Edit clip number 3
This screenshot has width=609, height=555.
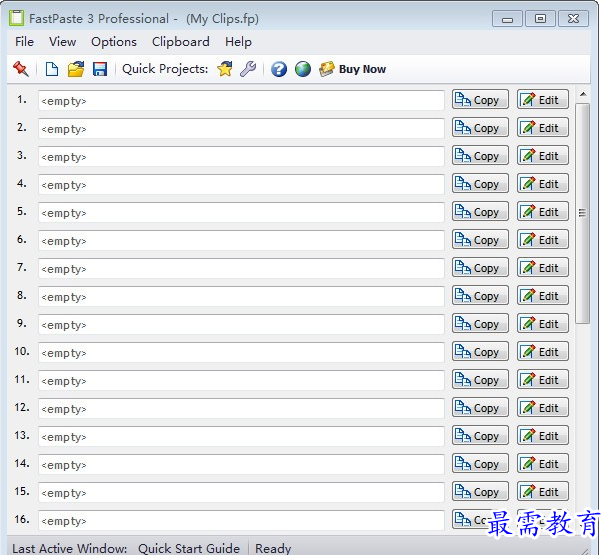coord(543,155)
